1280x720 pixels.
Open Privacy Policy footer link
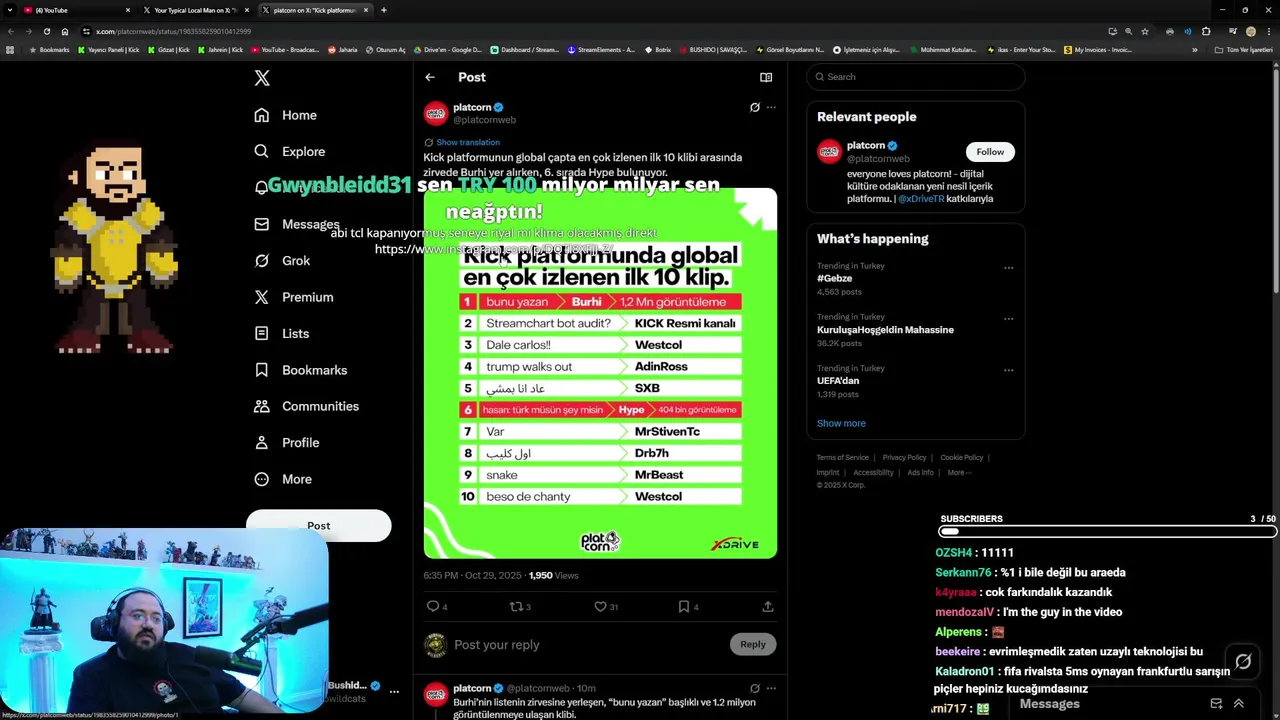[x=904, y=458]
